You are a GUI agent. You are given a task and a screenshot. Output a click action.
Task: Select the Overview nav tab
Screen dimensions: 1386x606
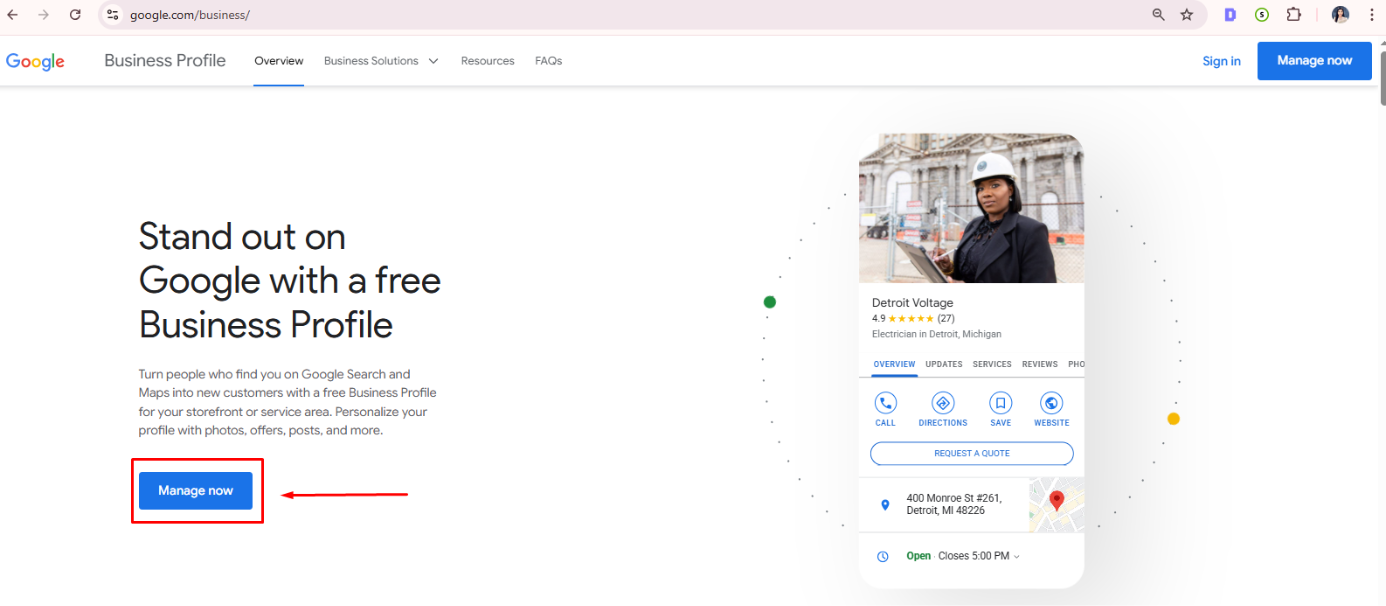(x=279, y=61)
